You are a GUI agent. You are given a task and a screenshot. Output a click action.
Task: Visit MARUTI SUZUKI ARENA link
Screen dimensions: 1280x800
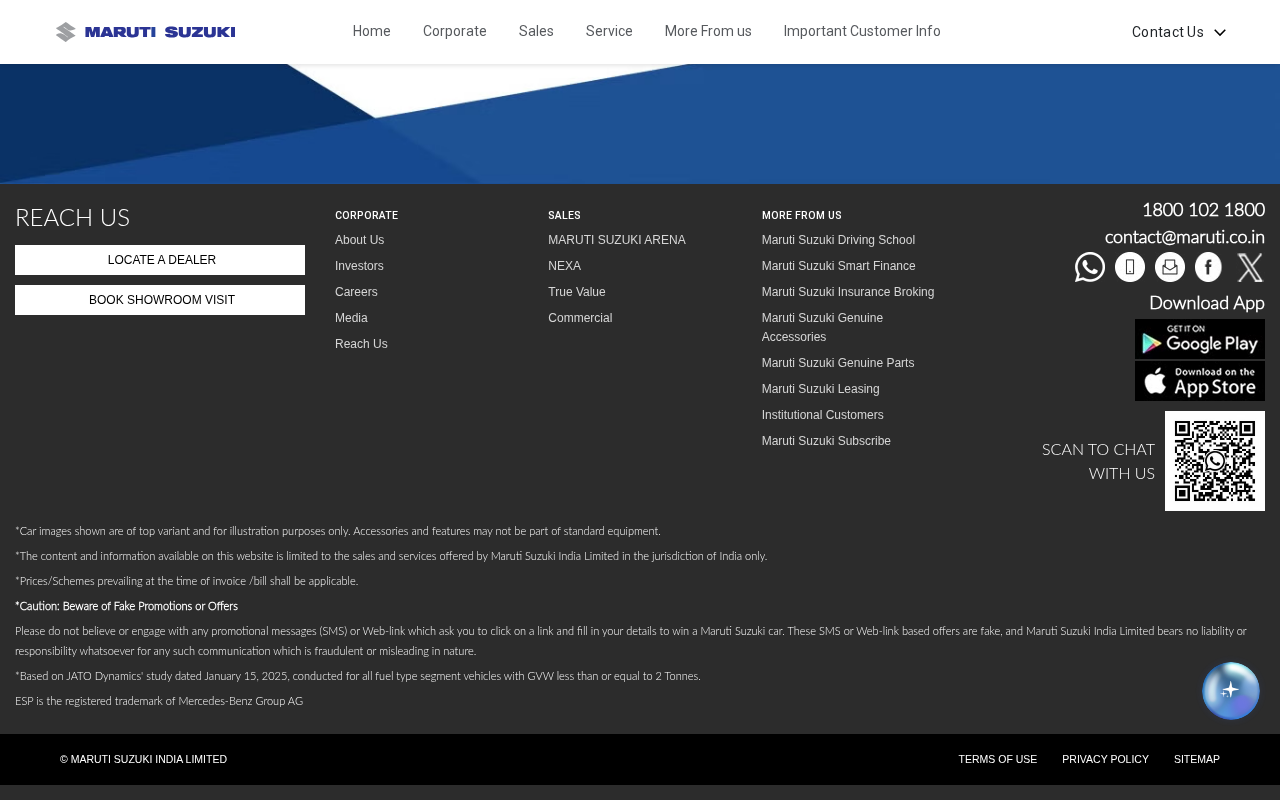617,240
